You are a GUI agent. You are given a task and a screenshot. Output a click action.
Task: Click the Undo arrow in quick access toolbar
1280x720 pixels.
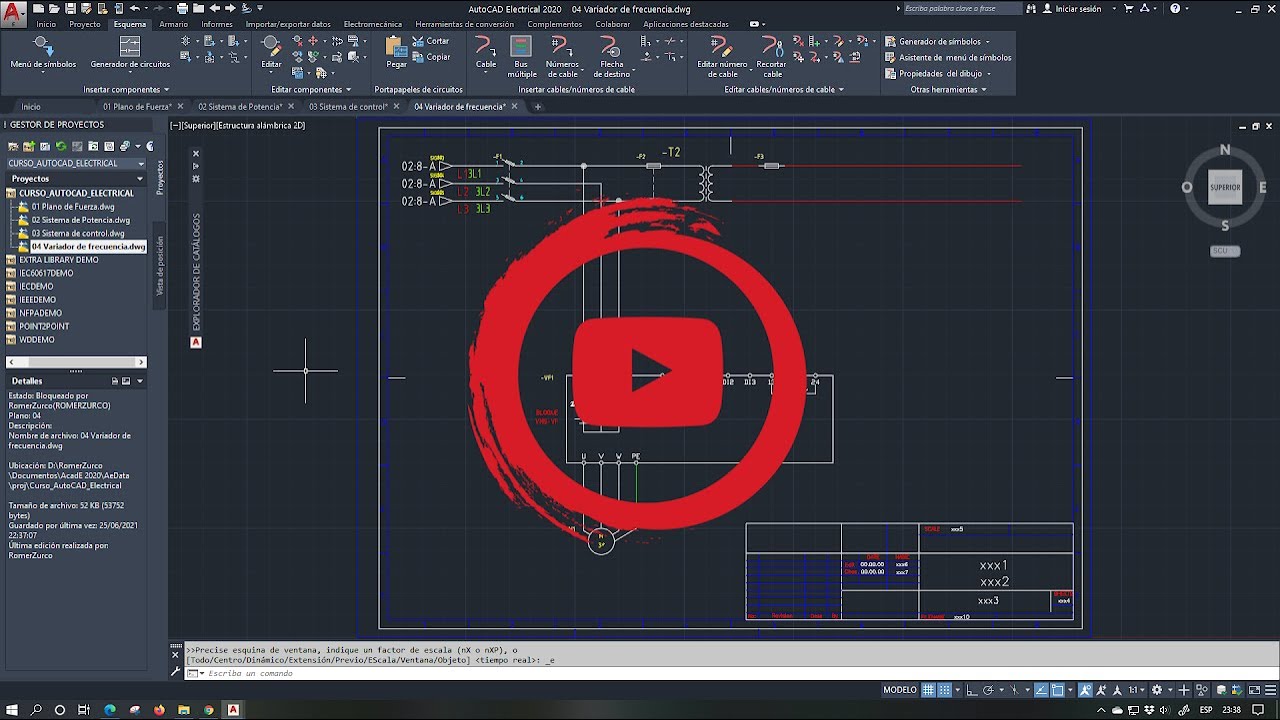click(135, 8)
